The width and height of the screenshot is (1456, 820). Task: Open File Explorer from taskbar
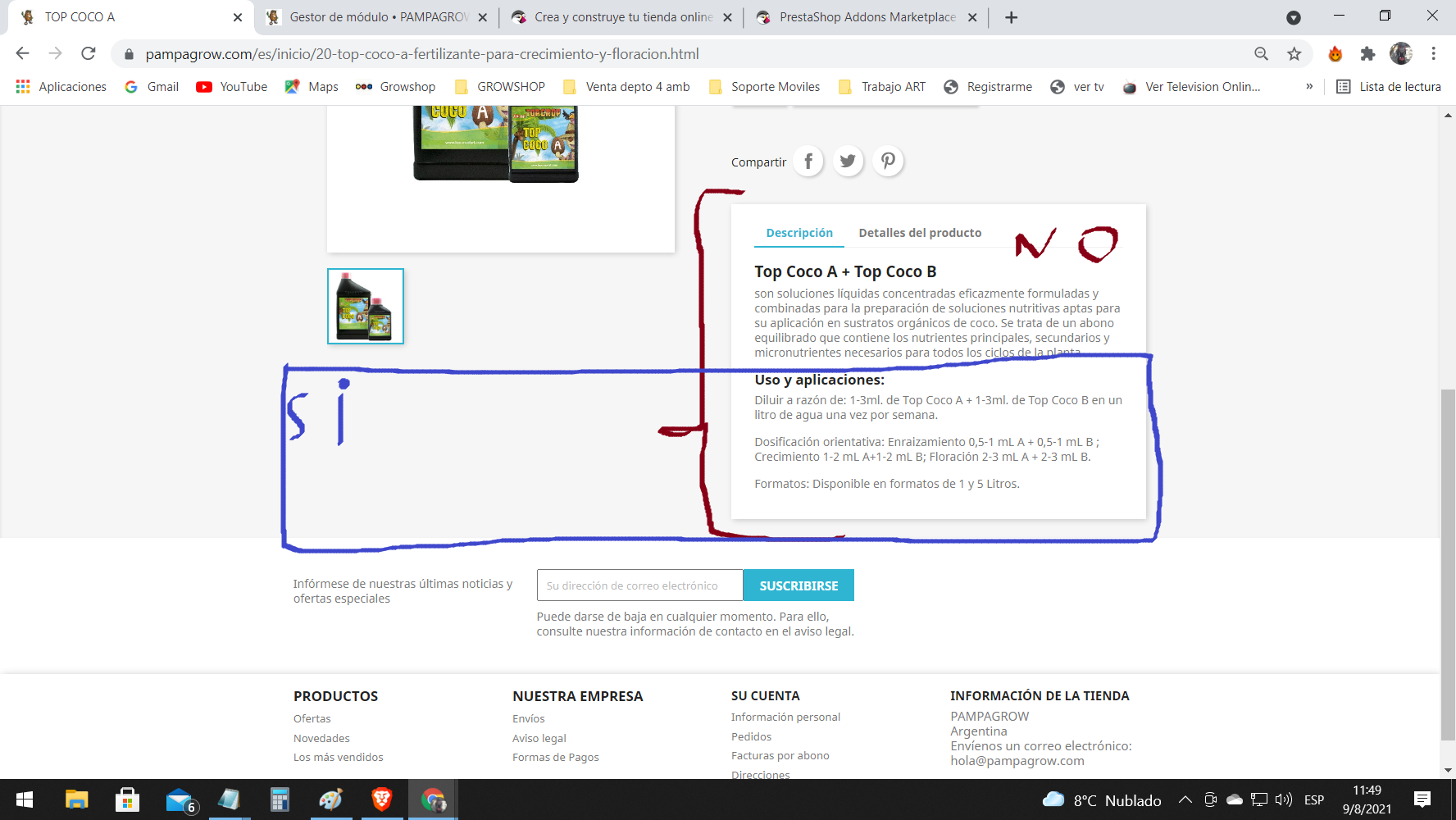tap(77, 799)
